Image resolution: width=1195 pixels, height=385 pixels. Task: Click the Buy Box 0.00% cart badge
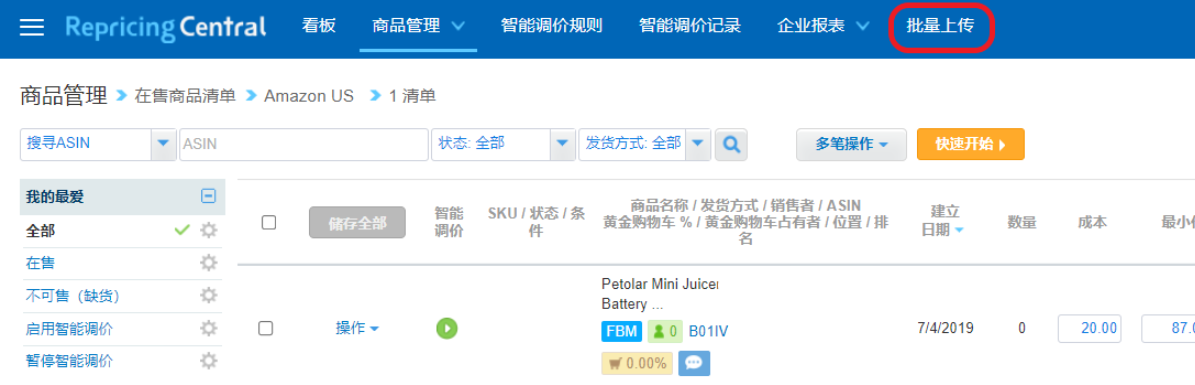(x=637, y=364)
